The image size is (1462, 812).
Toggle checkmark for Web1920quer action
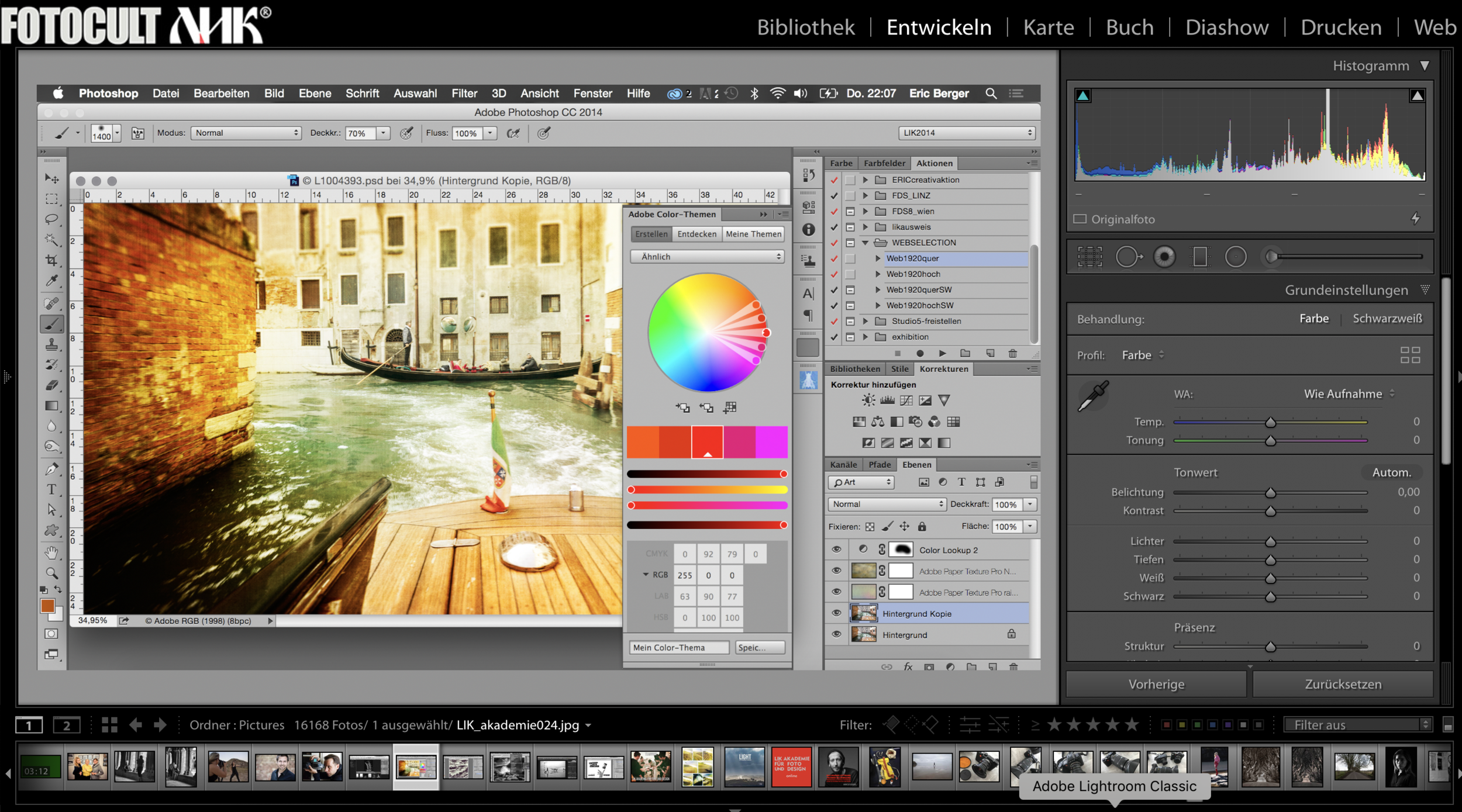(x=834, y=258)
